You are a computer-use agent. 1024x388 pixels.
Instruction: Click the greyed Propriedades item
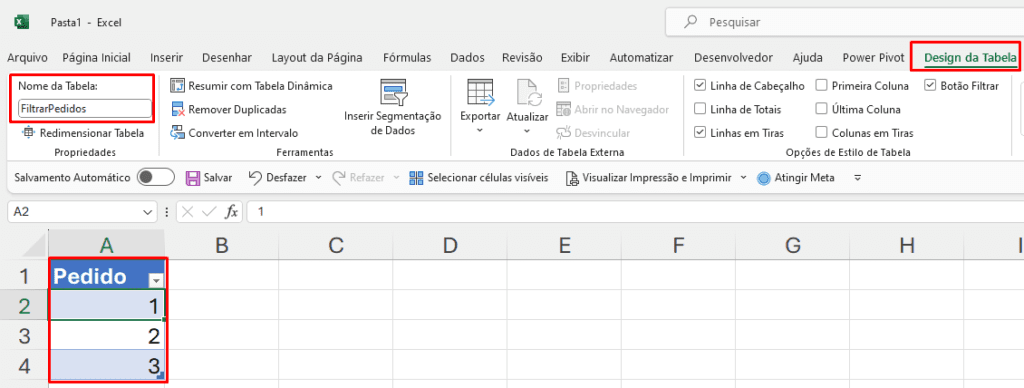(x=597, y=86)
